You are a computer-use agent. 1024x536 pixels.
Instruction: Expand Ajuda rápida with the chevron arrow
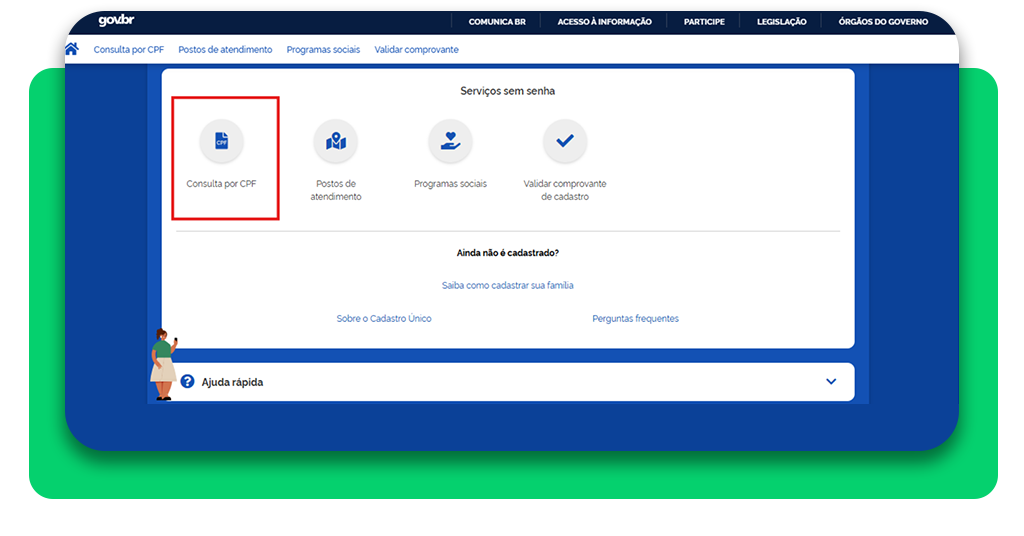click(831, 381)
